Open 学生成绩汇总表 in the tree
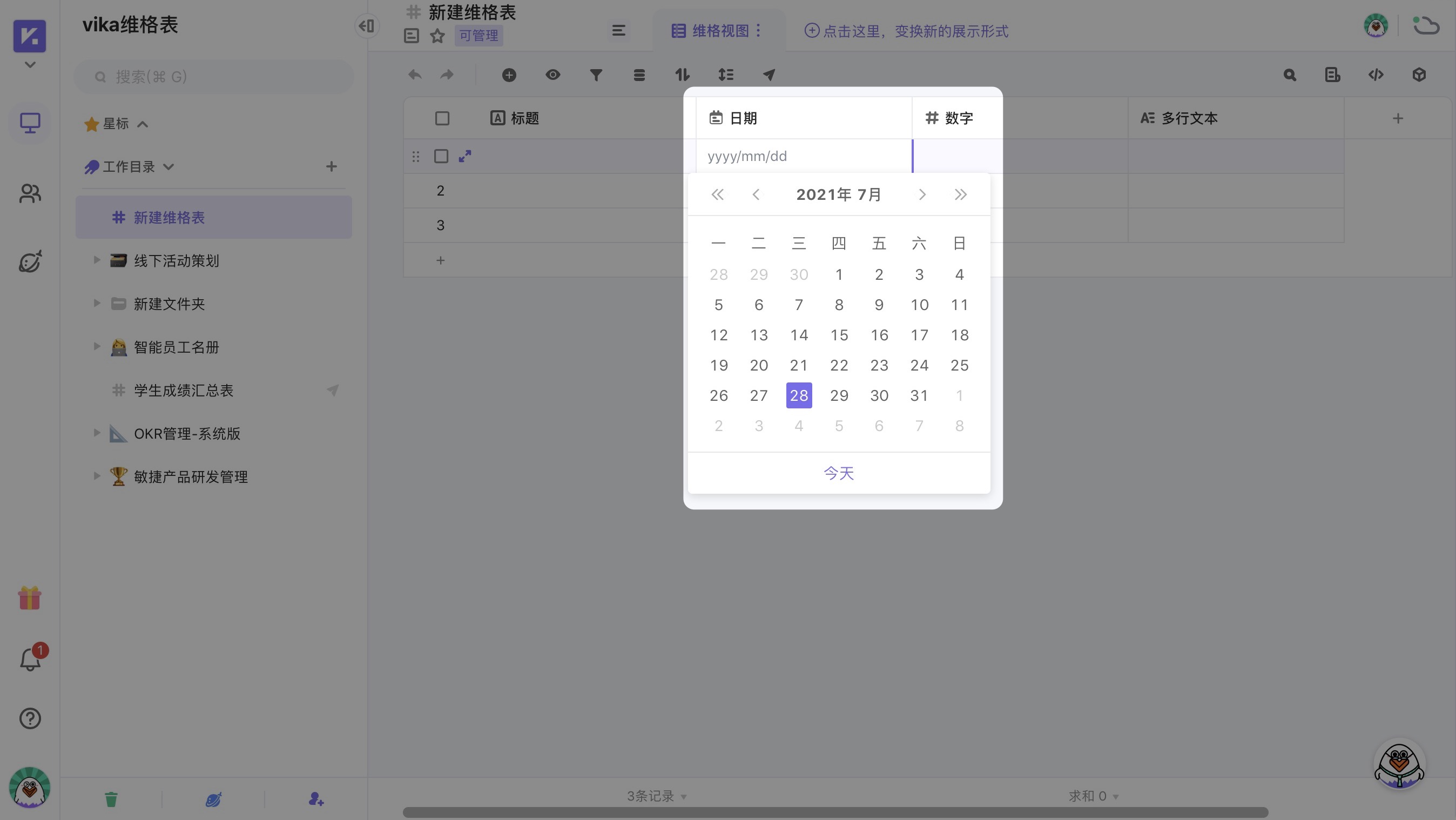1456x820 pixels. click(x=183, y=390)
